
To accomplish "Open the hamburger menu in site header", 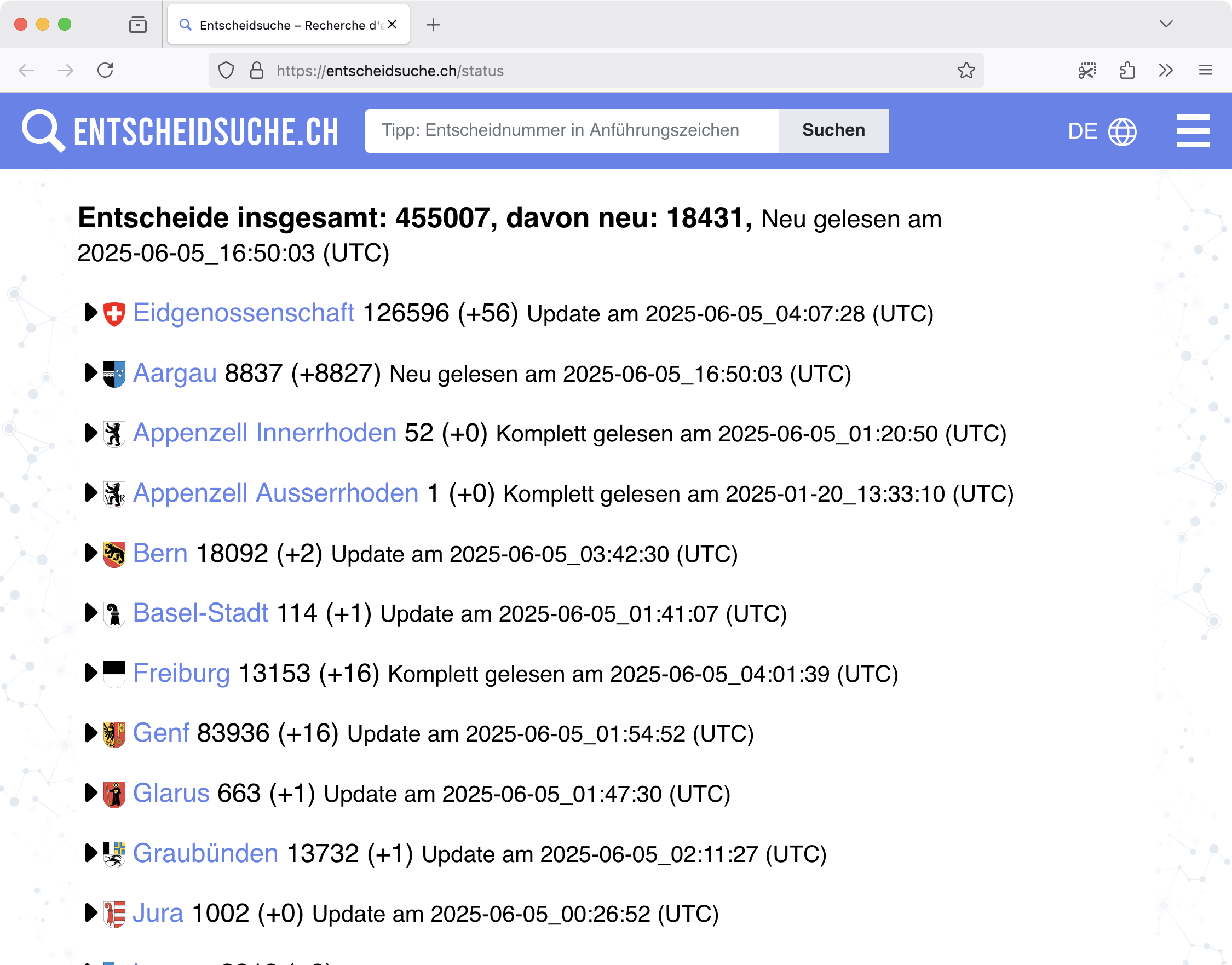I will tap(1193, 131).
